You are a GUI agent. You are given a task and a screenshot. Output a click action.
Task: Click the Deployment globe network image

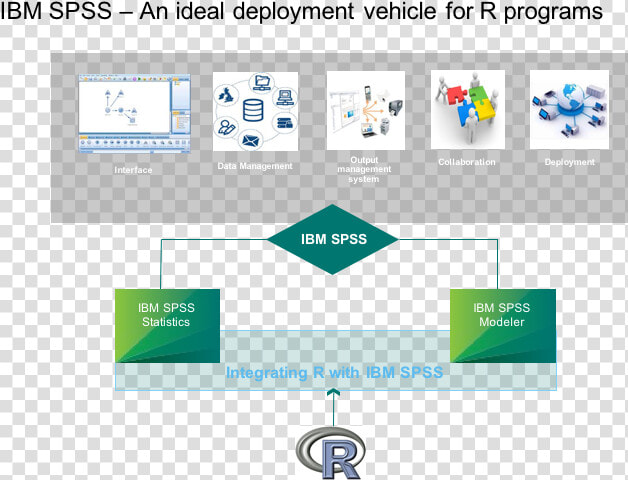tap(569, 109)
